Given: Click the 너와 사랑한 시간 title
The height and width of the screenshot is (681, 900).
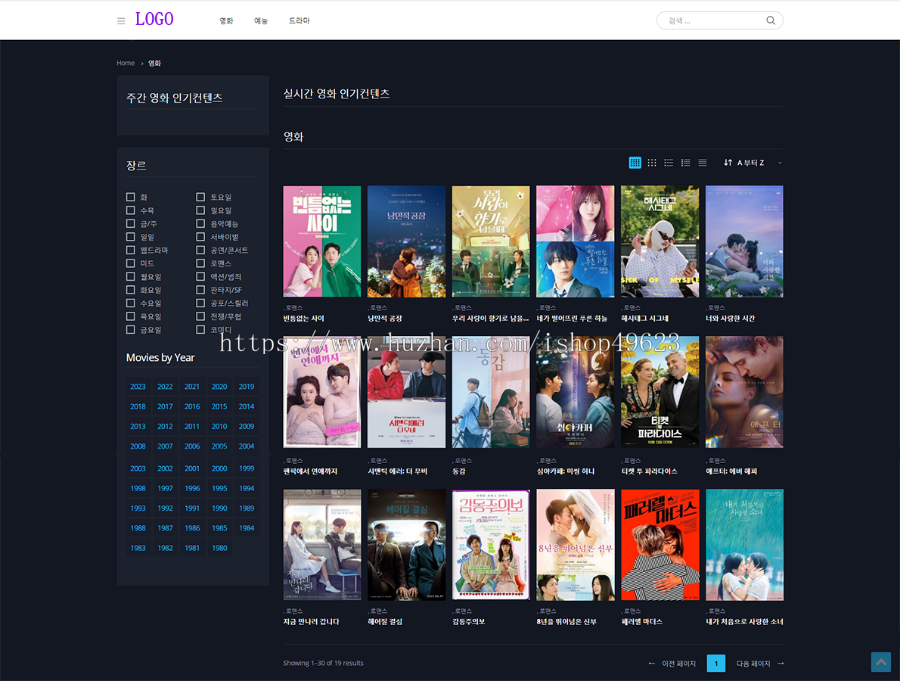Looking at the screenshot, I should 730,319.
